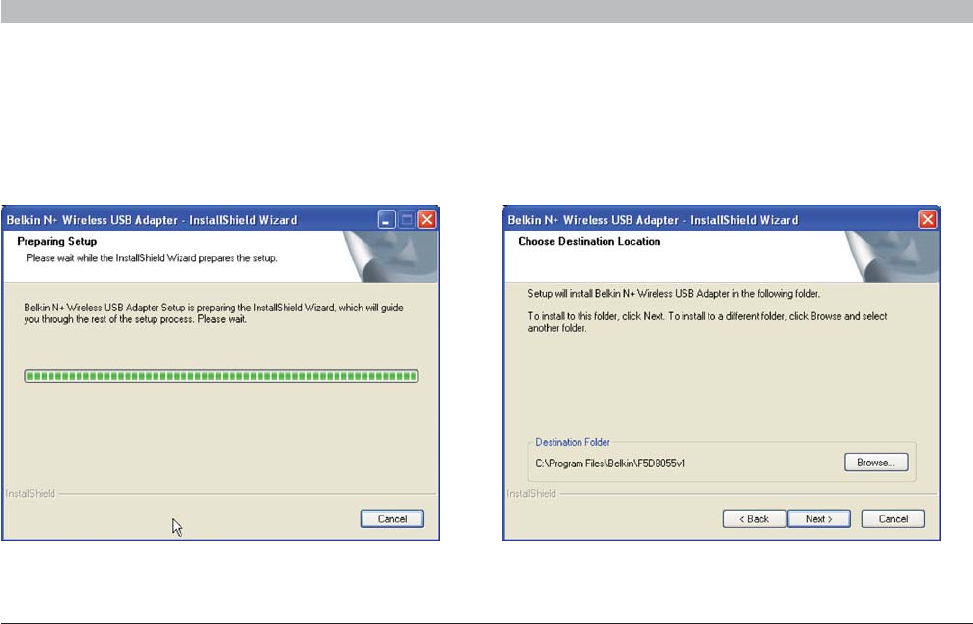The image size is (973, 624).
Task: Browse for a different destination folder
Action: click(876, 462)
